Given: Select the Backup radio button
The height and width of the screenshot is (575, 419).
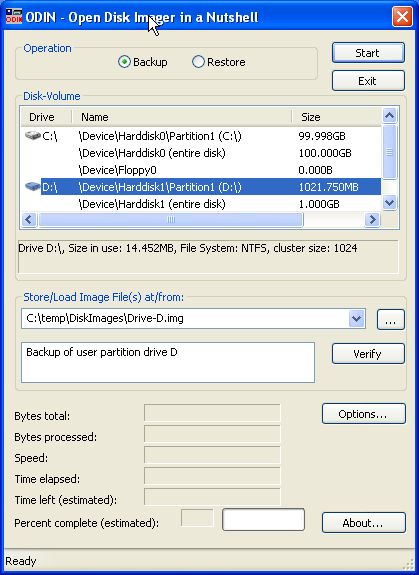Looking at the screenshot, I should (x=124, y=62).
